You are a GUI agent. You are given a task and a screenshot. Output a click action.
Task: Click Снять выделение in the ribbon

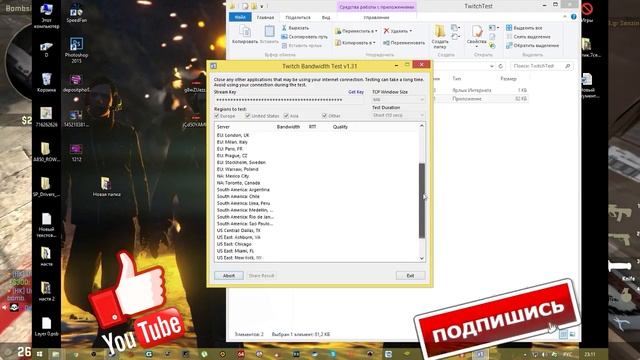(528, 37)
